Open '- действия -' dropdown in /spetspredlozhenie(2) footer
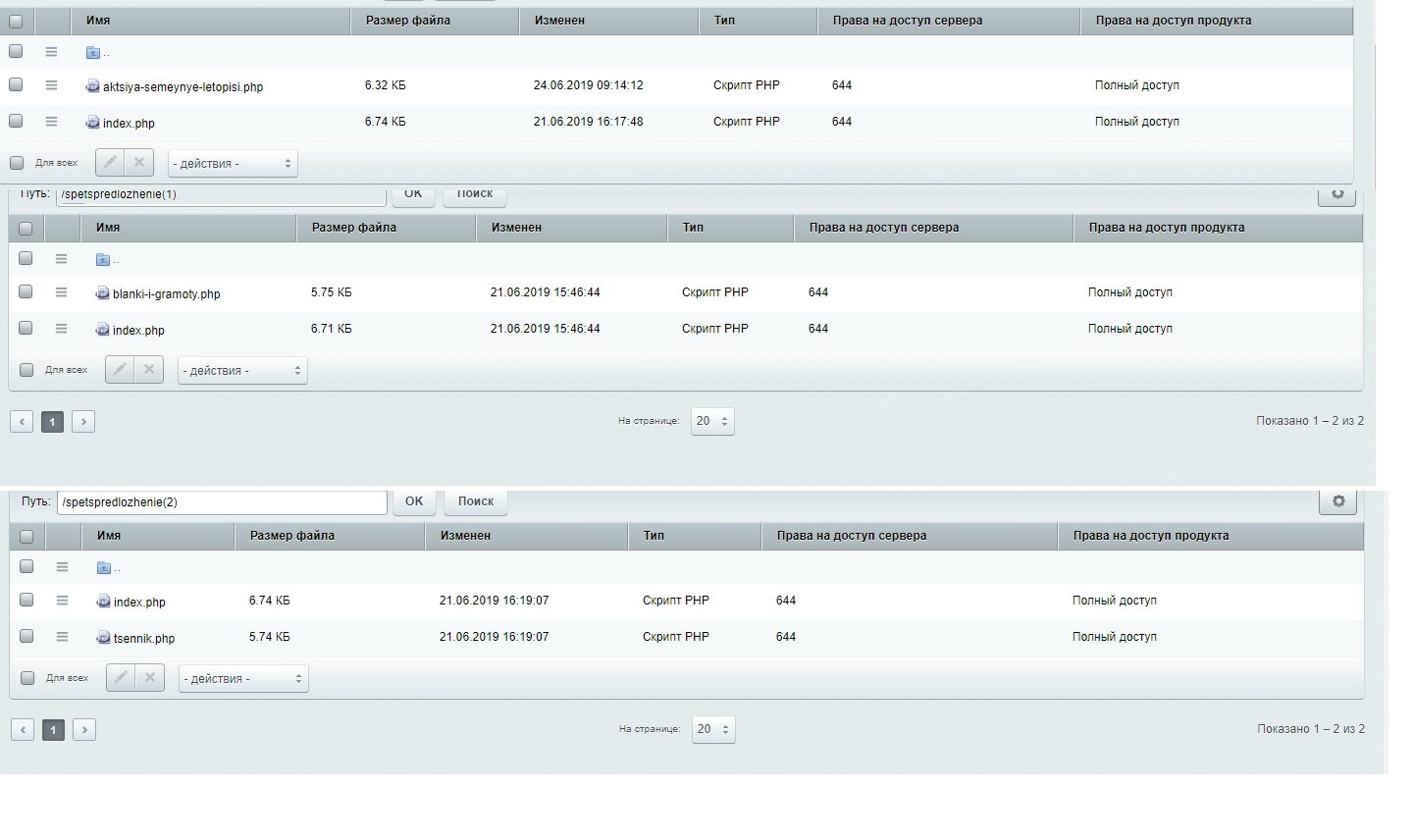This screenshot has width=1414, height=840. 243,679
